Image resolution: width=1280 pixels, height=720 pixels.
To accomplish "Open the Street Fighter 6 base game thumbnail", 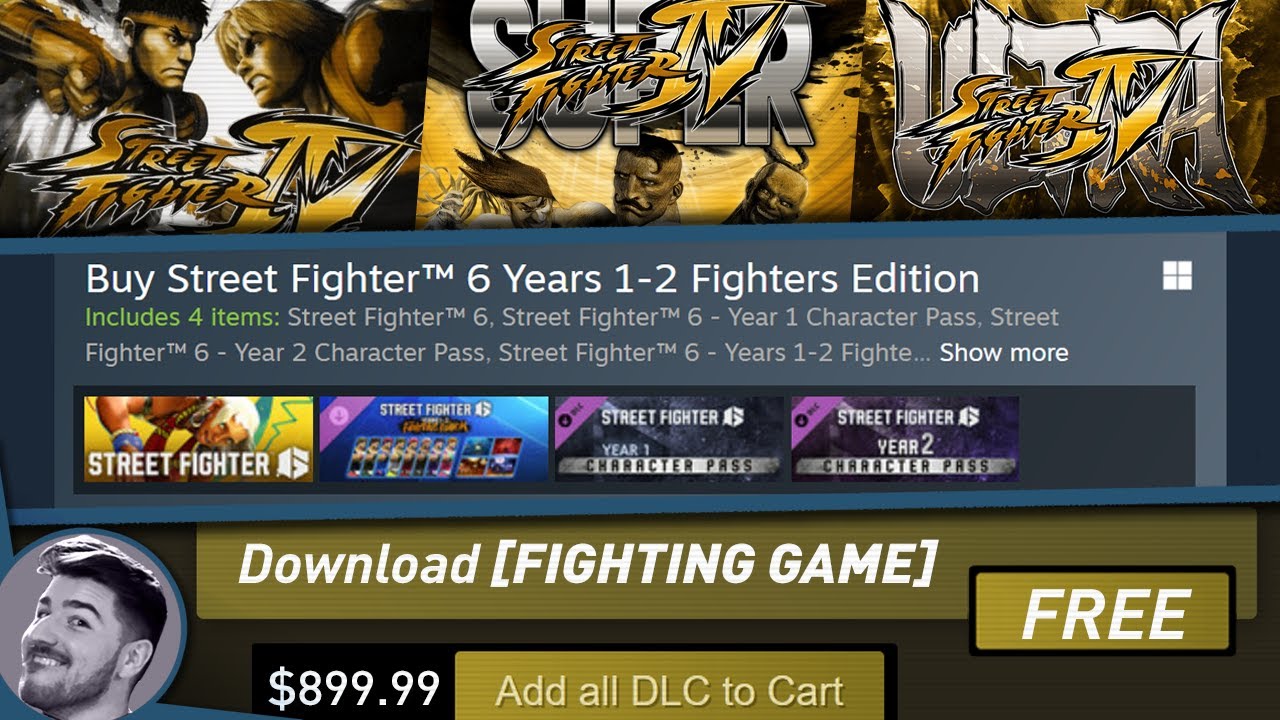I will point(198,439).
